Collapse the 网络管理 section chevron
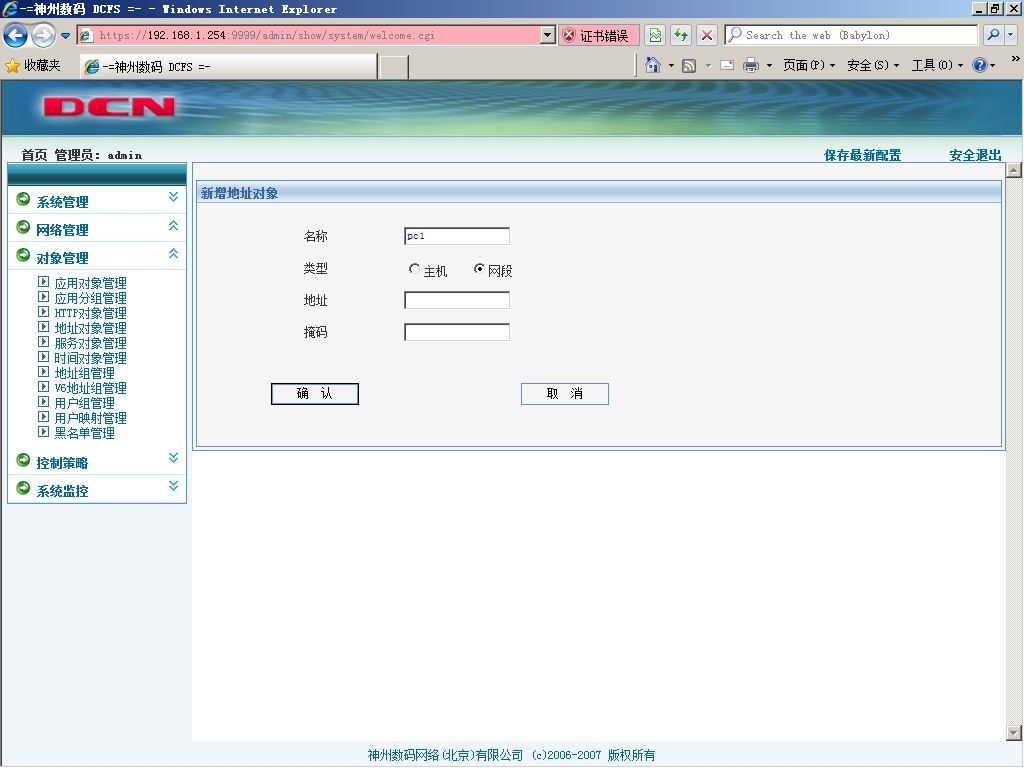Viewport: 1024px width, 768px height. click(173, 225)
